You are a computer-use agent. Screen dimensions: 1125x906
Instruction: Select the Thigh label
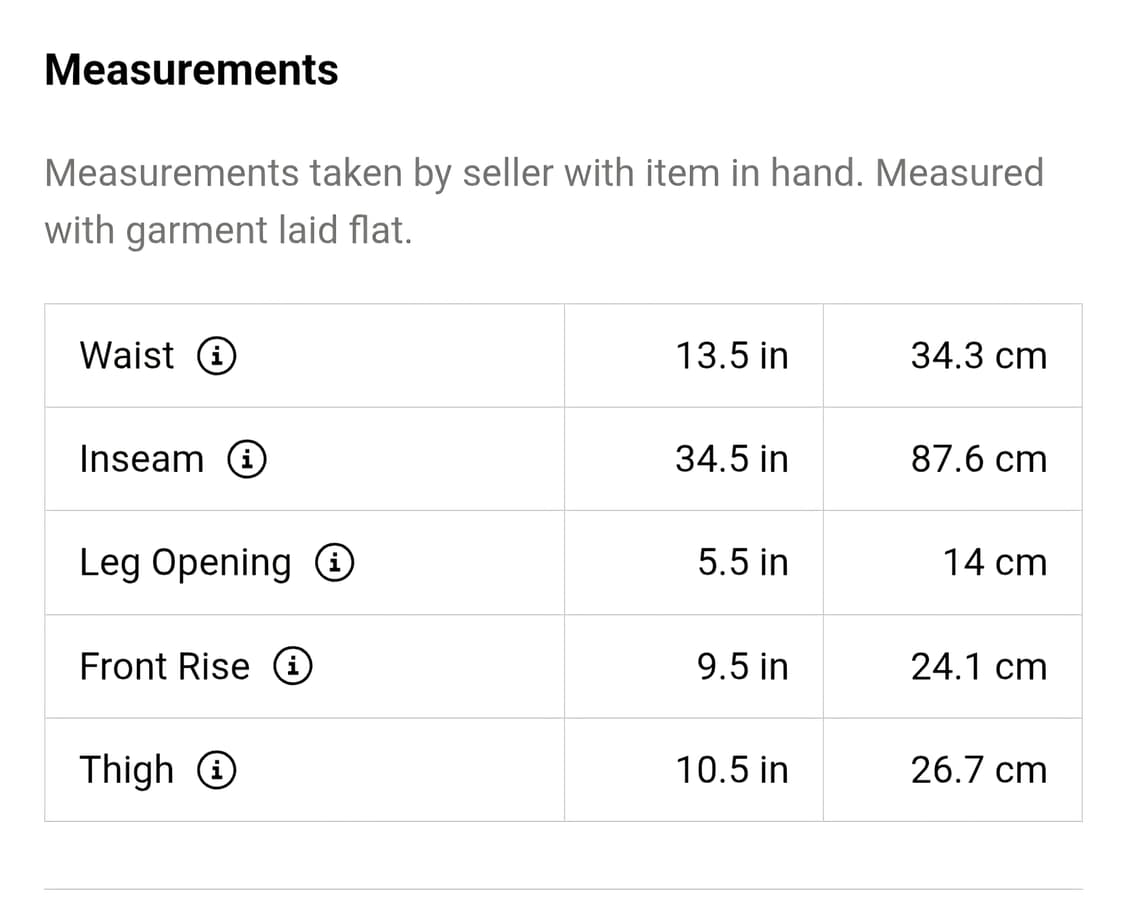[x=127, y=771]
